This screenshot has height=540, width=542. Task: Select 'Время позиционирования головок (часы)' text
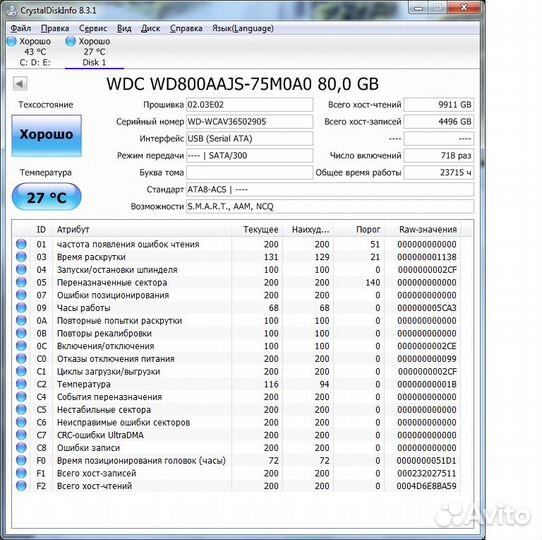click(141, 460)
